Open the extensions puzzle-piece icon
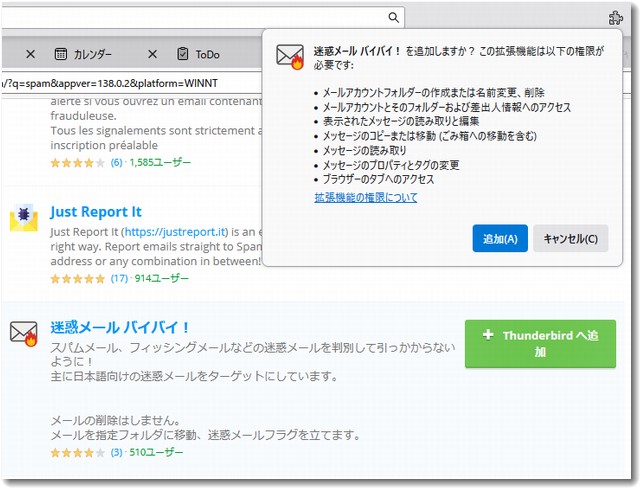Screen dimensions: 640x488 click(616, 18)
